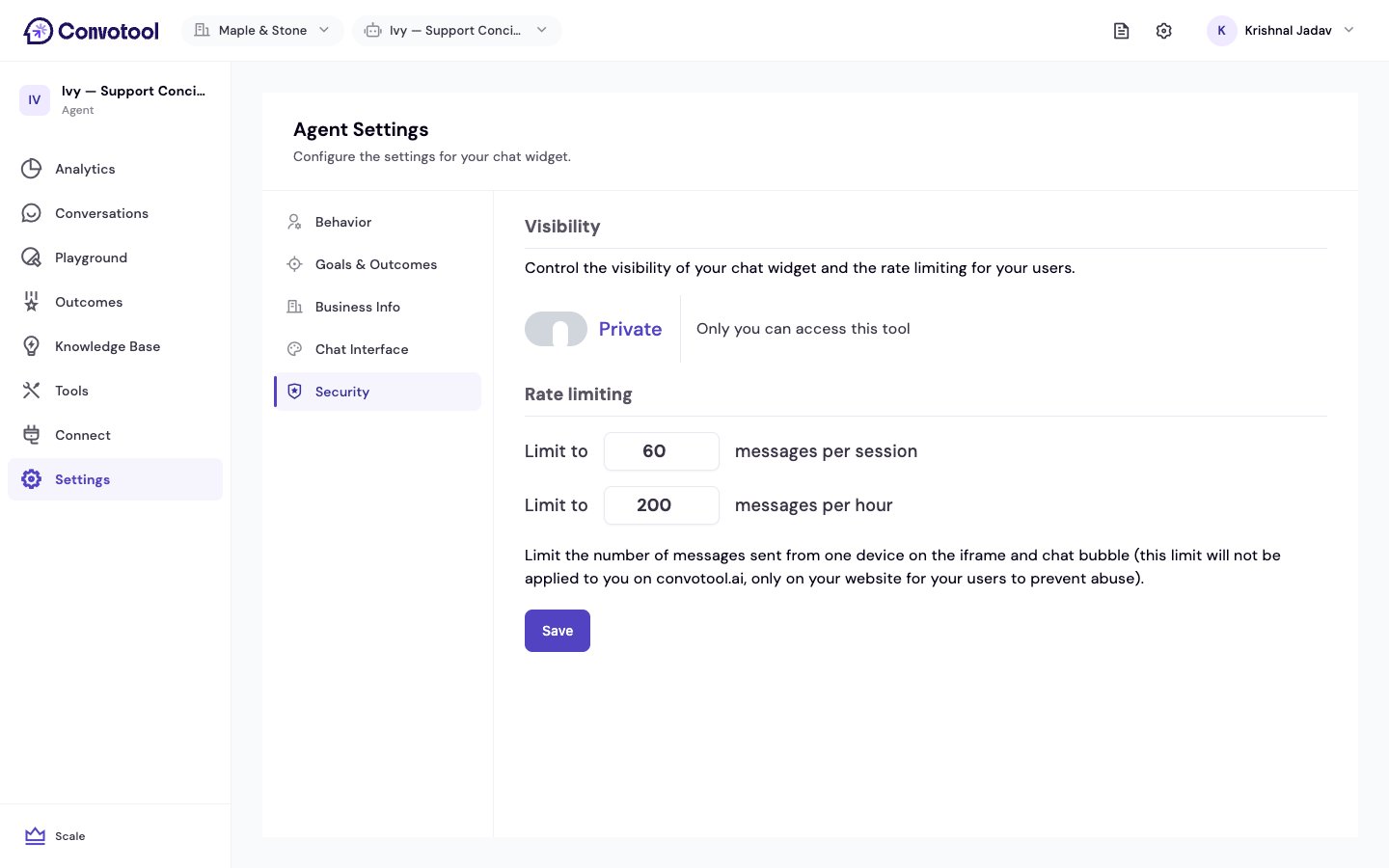Click the messages per session input
1389x868 pixels.
coord(662,451)
